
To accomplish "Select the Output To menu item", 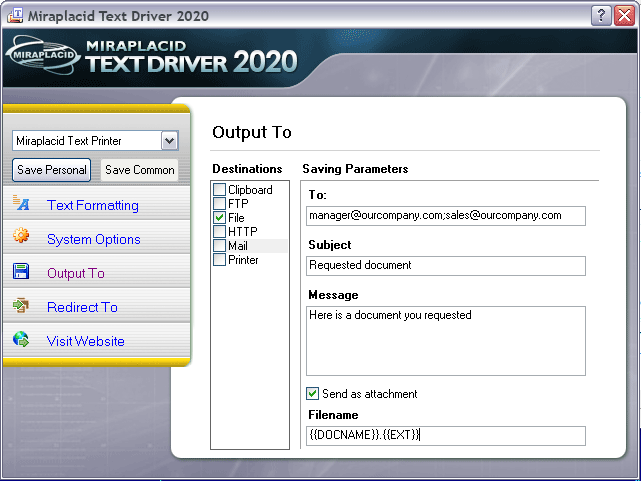I will click(x=76, y=273).
